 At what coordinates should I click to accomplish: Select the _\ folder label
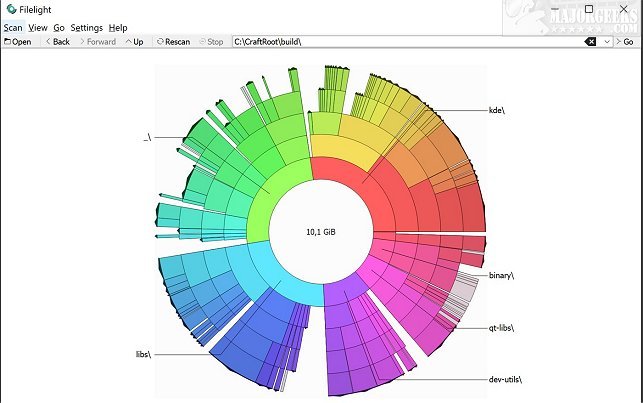pos(148,138)
